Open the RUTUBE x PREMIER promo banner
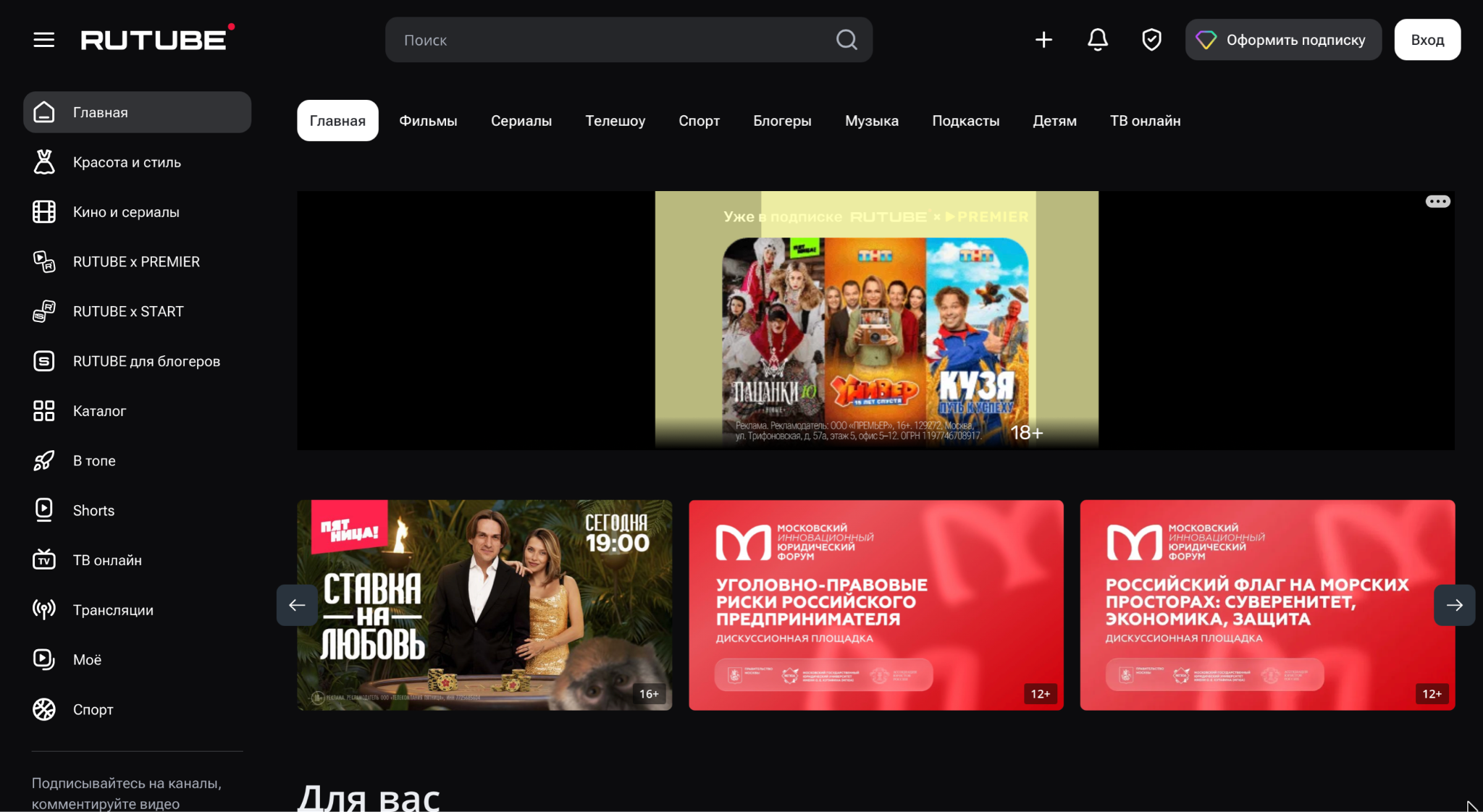This screenshot has height=812, width=1483. pos(876,320)
